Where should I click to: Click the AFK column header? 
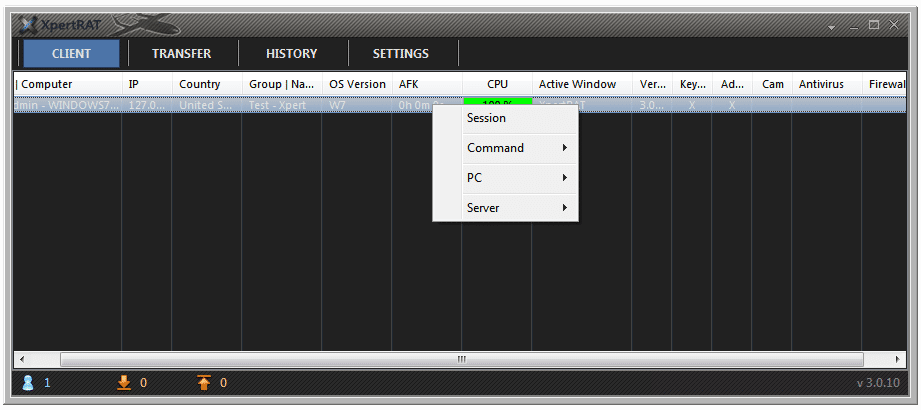tap(427, 84)
